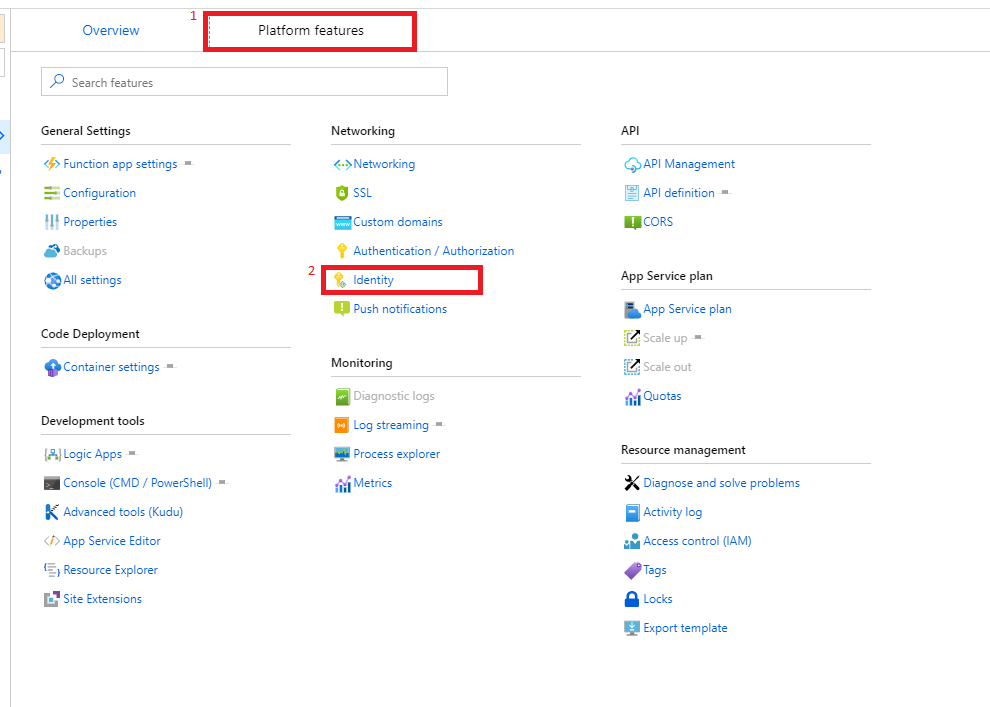Click the Metrics chart icon
Viewport: 990px width, 707px height.
[x=342, y=483]
